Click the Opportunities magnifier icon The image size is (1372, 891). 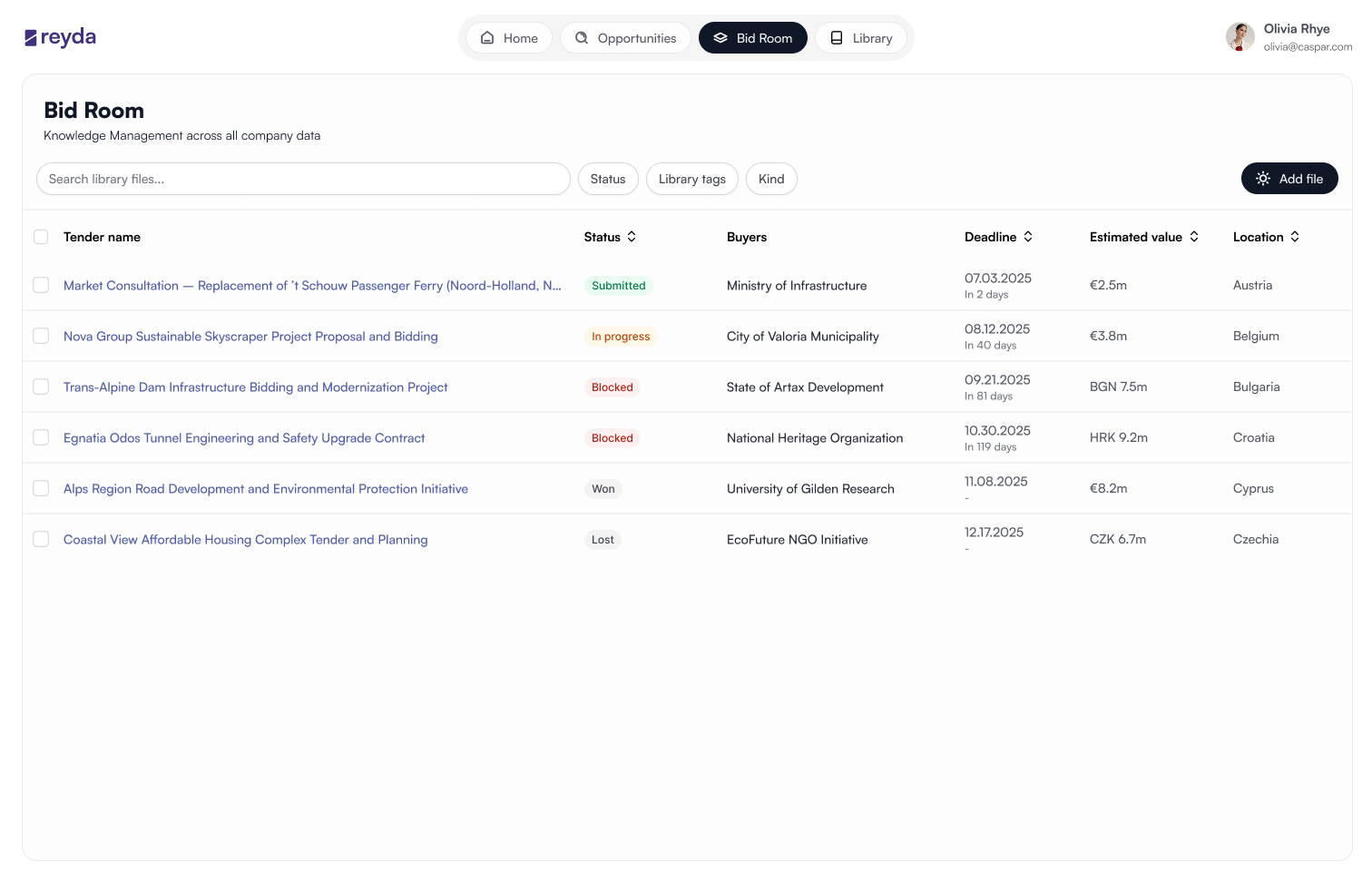tap(582, 38)
